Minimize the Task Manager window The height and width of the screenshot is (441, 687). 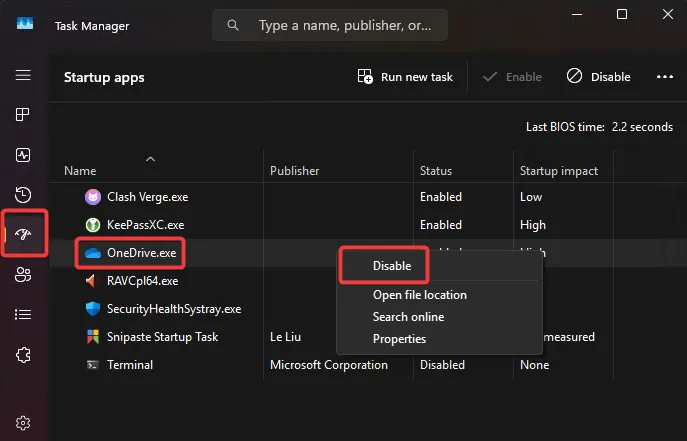[x=577, y=14]
